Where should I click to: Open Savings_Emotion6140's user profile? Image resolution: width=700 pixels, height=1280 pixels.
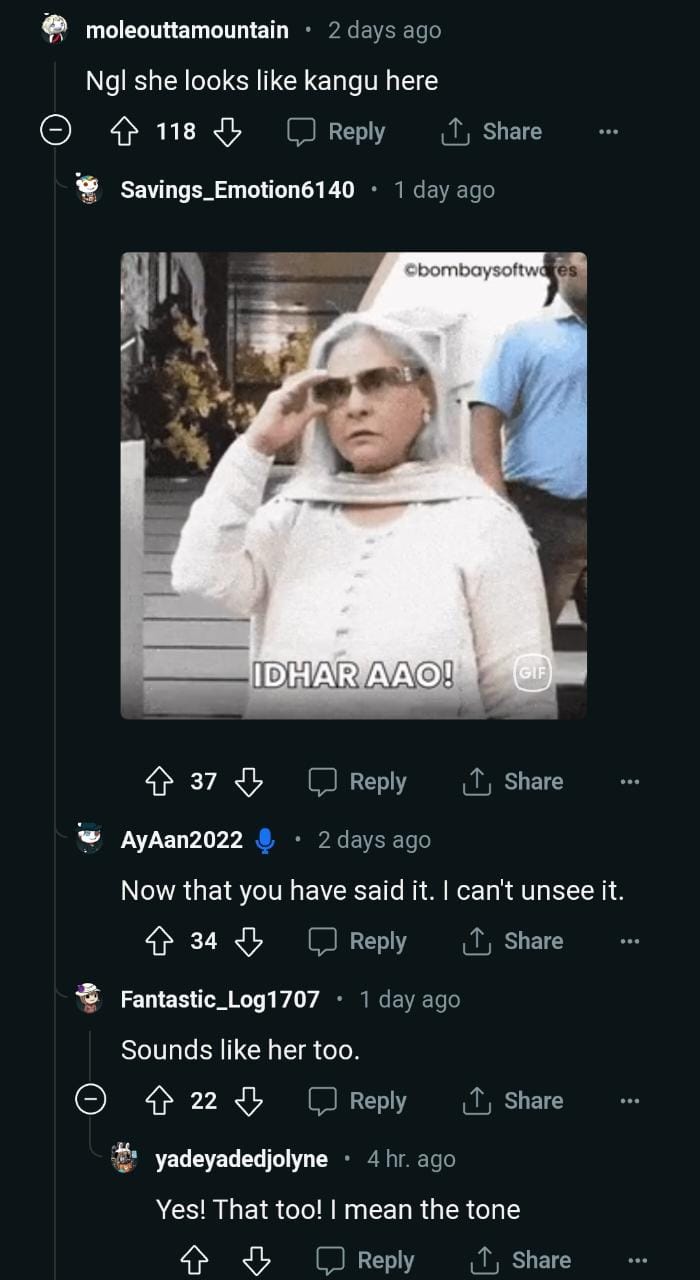point(237,190)
